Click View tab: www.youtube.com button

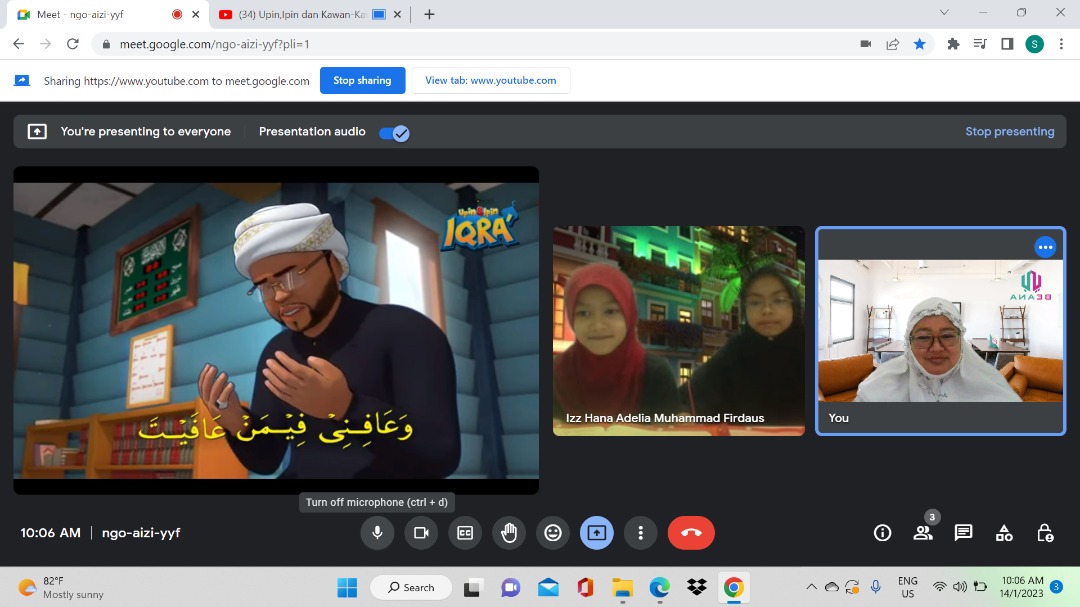(x=490, y=81)
